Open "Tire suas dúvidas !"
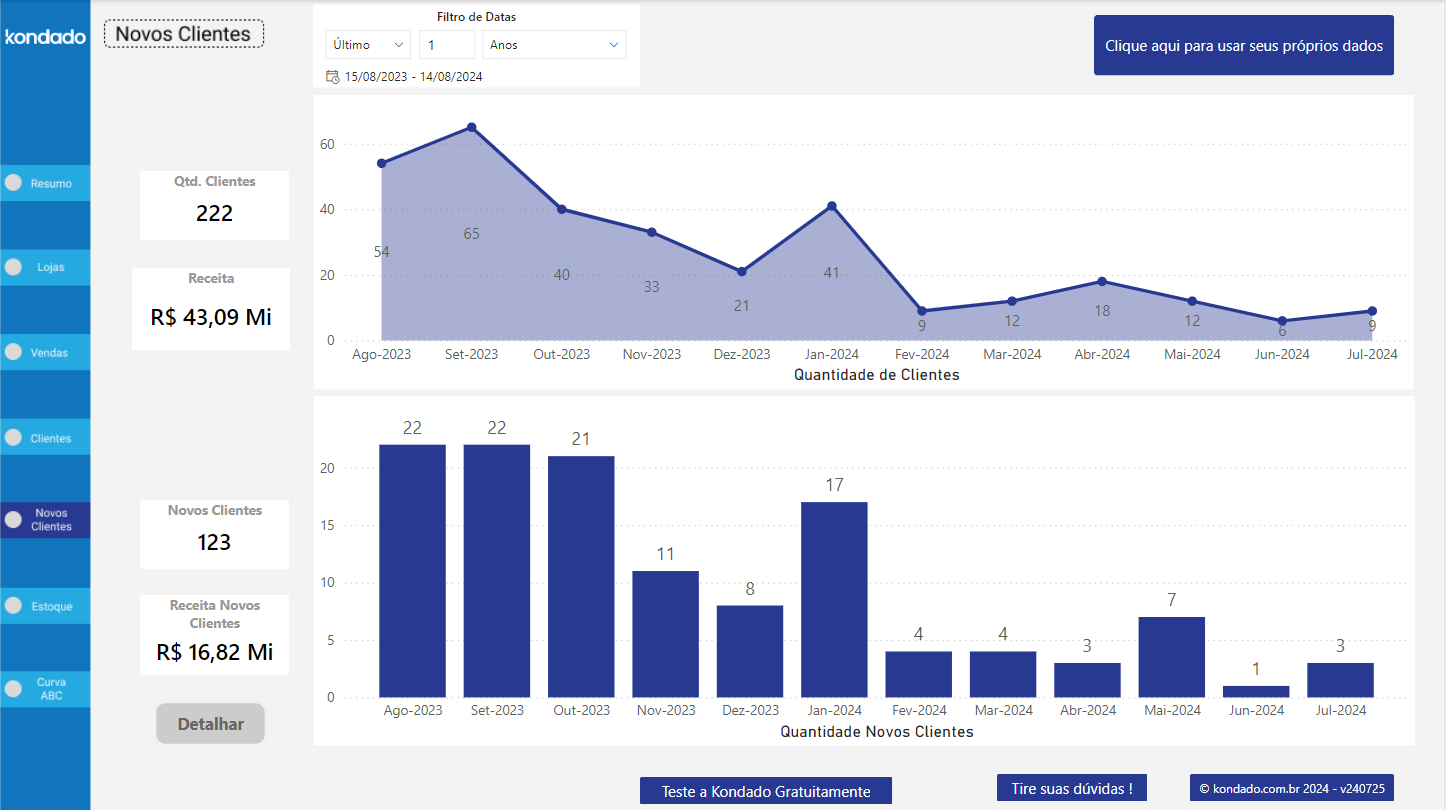The height and width of the screenshot is (811, 1446). (1071, 788)
